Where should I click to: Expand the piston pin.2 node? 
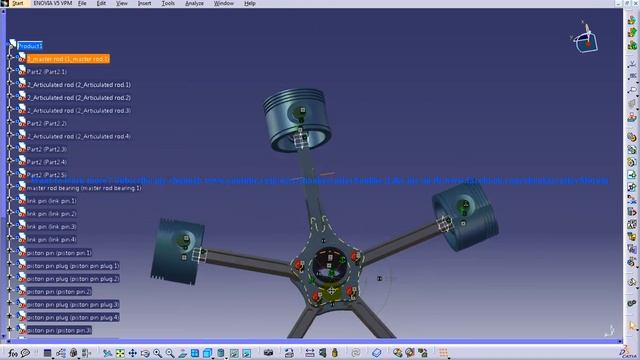[10, 291]
